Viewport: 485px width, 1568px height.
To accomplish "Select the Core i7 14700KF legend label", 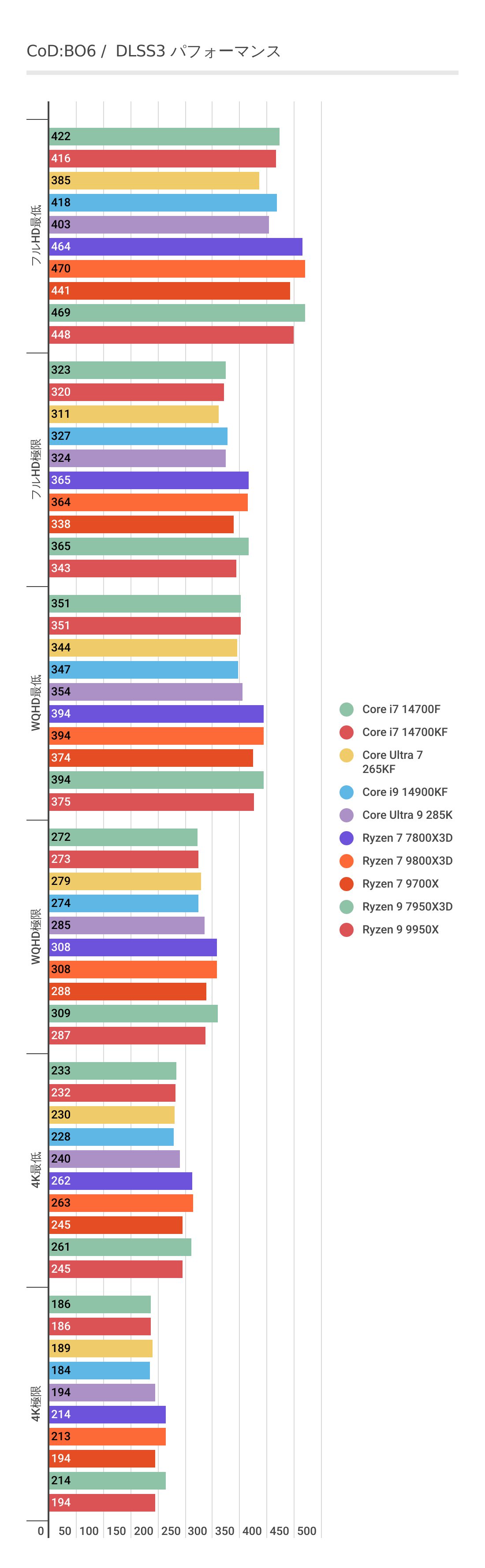I will [x=405, y=732].
